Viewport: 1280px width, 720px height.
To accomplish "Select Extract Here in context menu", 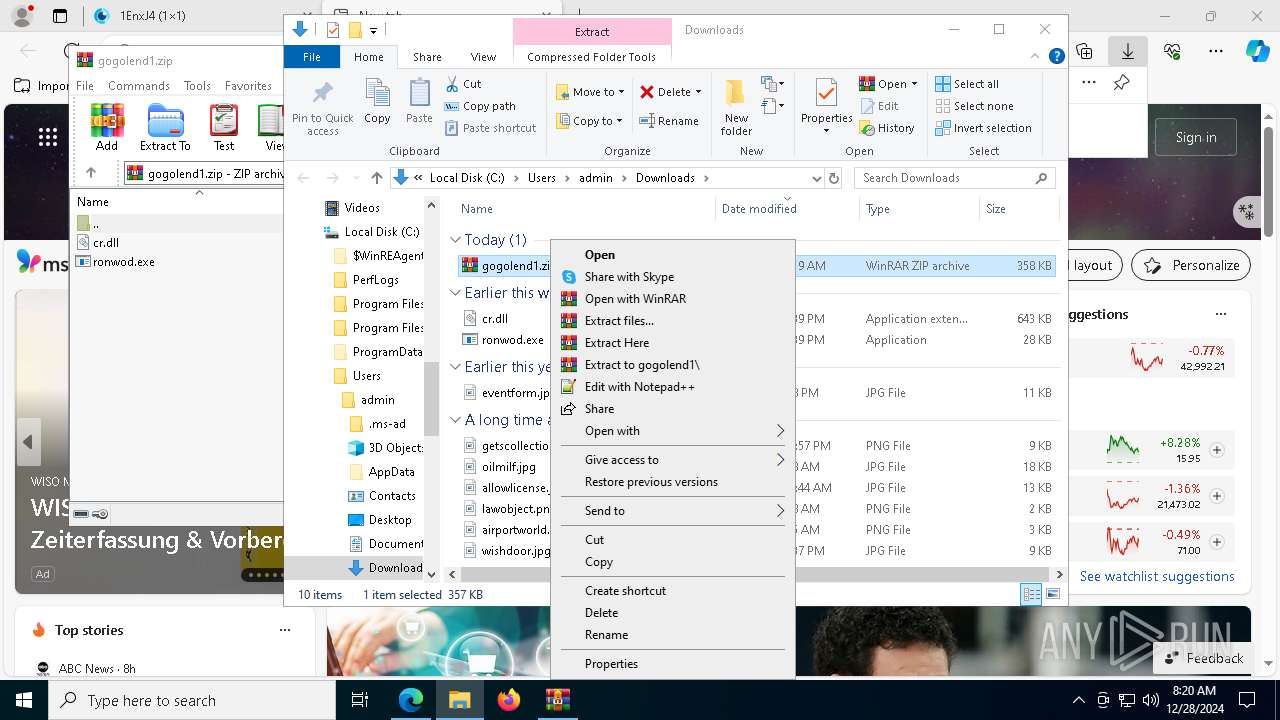I will [671, 343].
